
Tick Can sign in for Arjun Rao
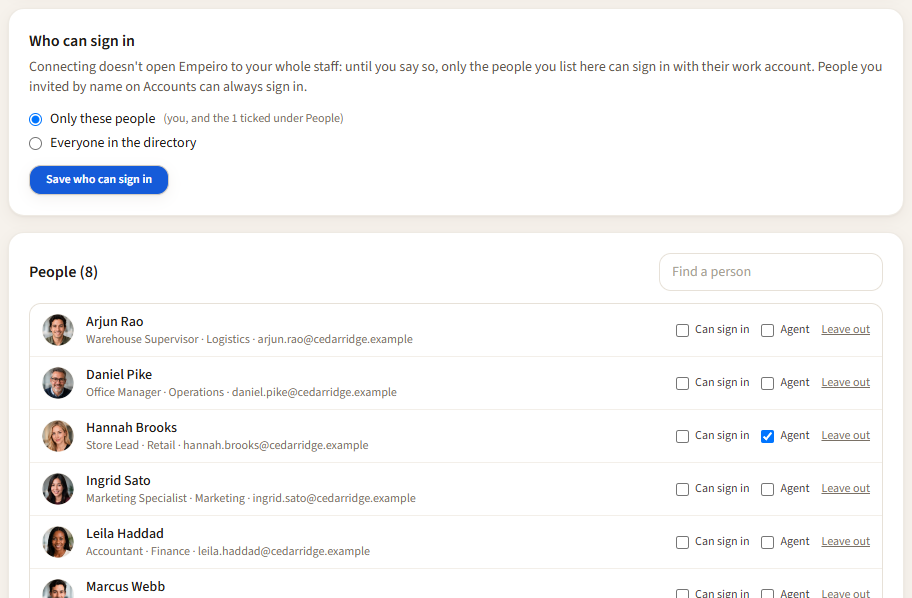click(x=682, y=330)
